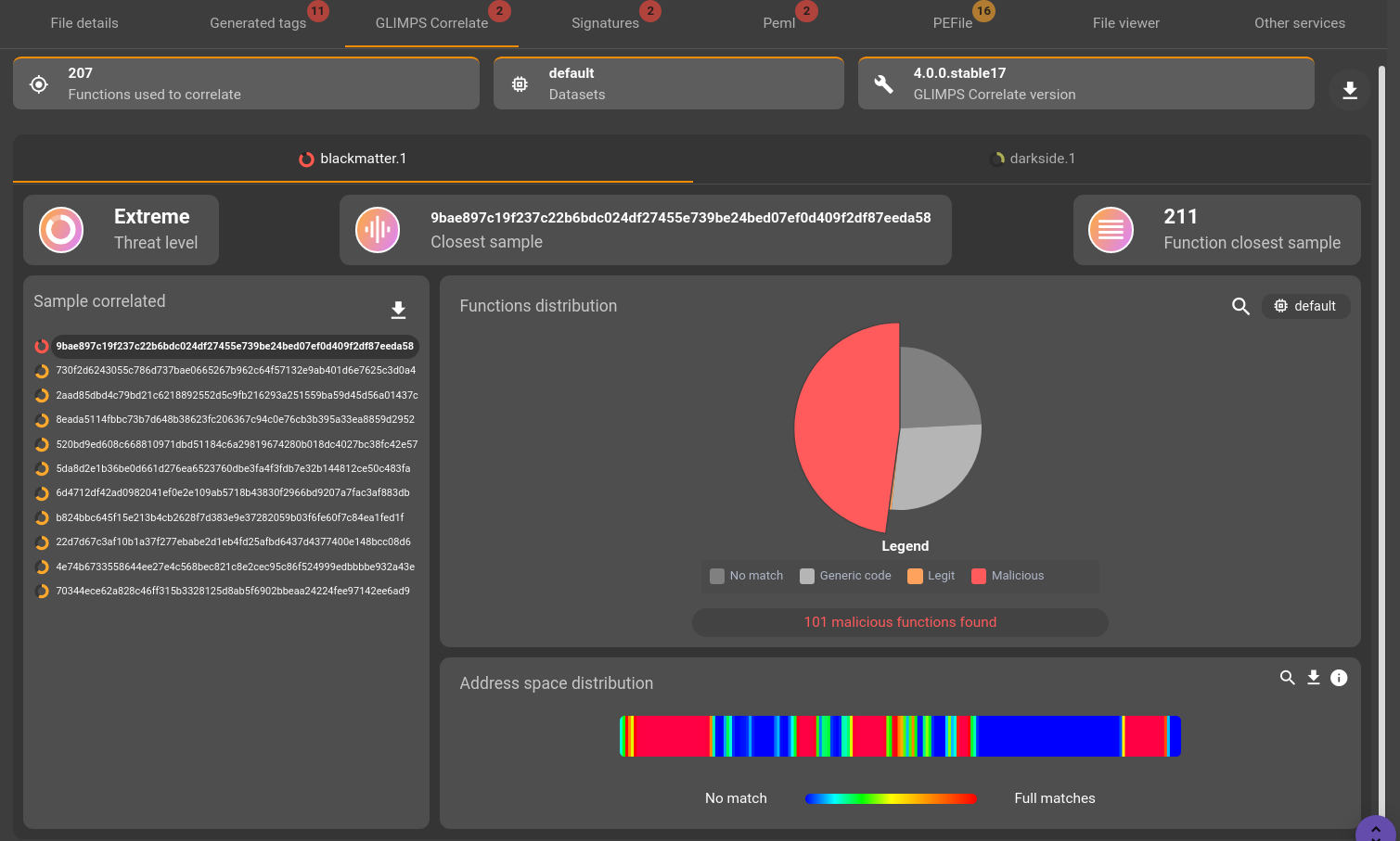Select correlated sample starting 730f2d6243055c
The width and height of the screenshot is (1400, 841).
(x=236, y=370)
